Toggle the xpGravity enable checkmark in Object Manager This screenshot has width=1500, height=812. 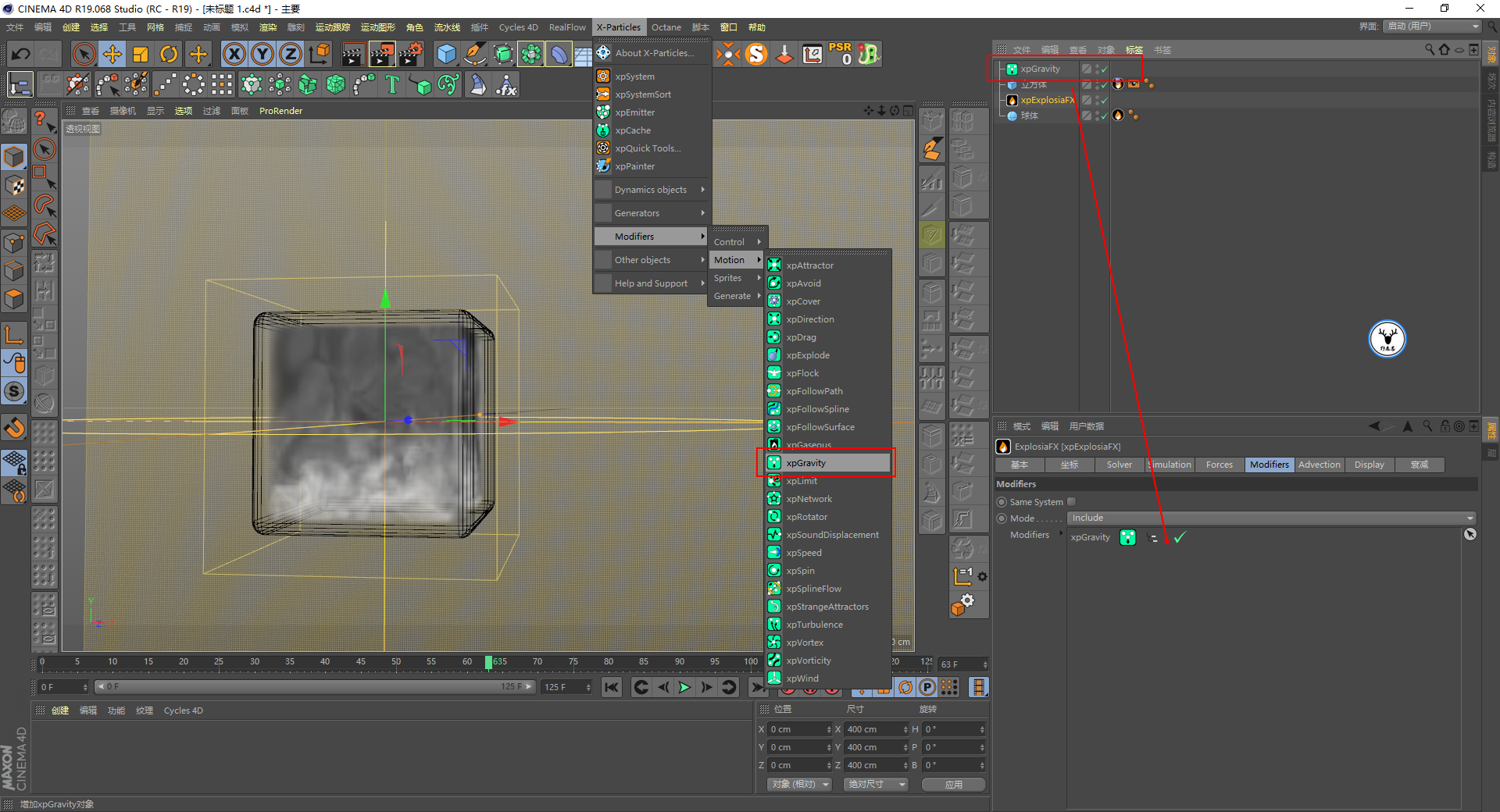[x=1105, y=69]
